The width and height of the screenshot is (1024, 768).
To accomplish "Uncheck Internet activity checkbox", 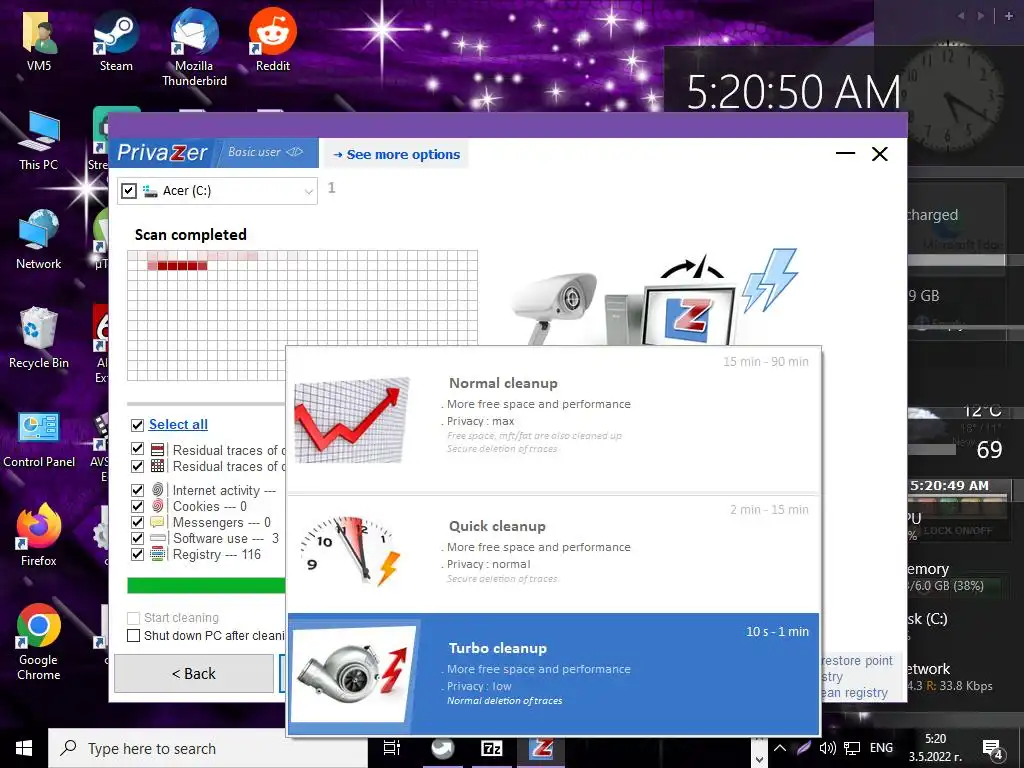I will tap(137, 490).
